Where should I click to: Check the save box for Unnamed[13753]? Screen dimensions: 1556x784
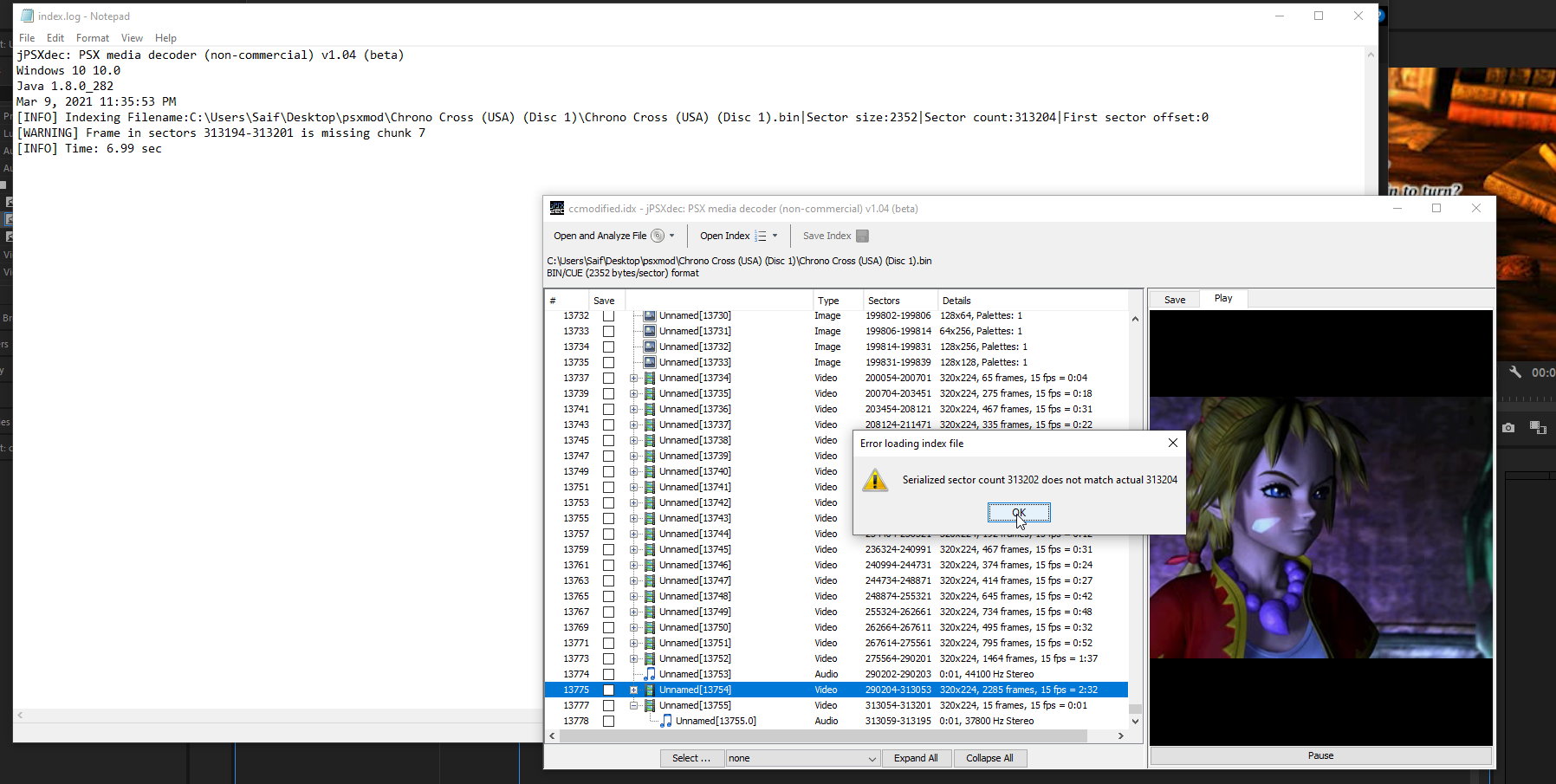click(x=608, y=674)
